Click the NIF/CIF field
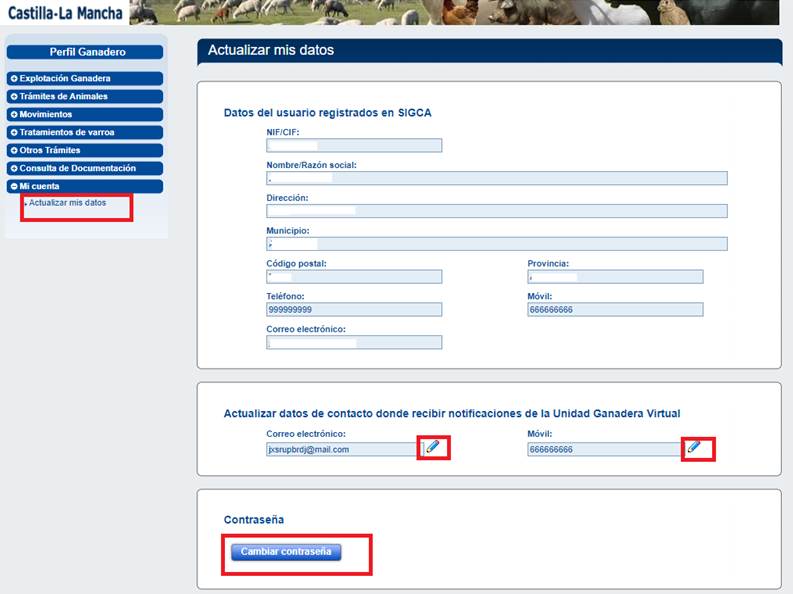 [354, 146]
